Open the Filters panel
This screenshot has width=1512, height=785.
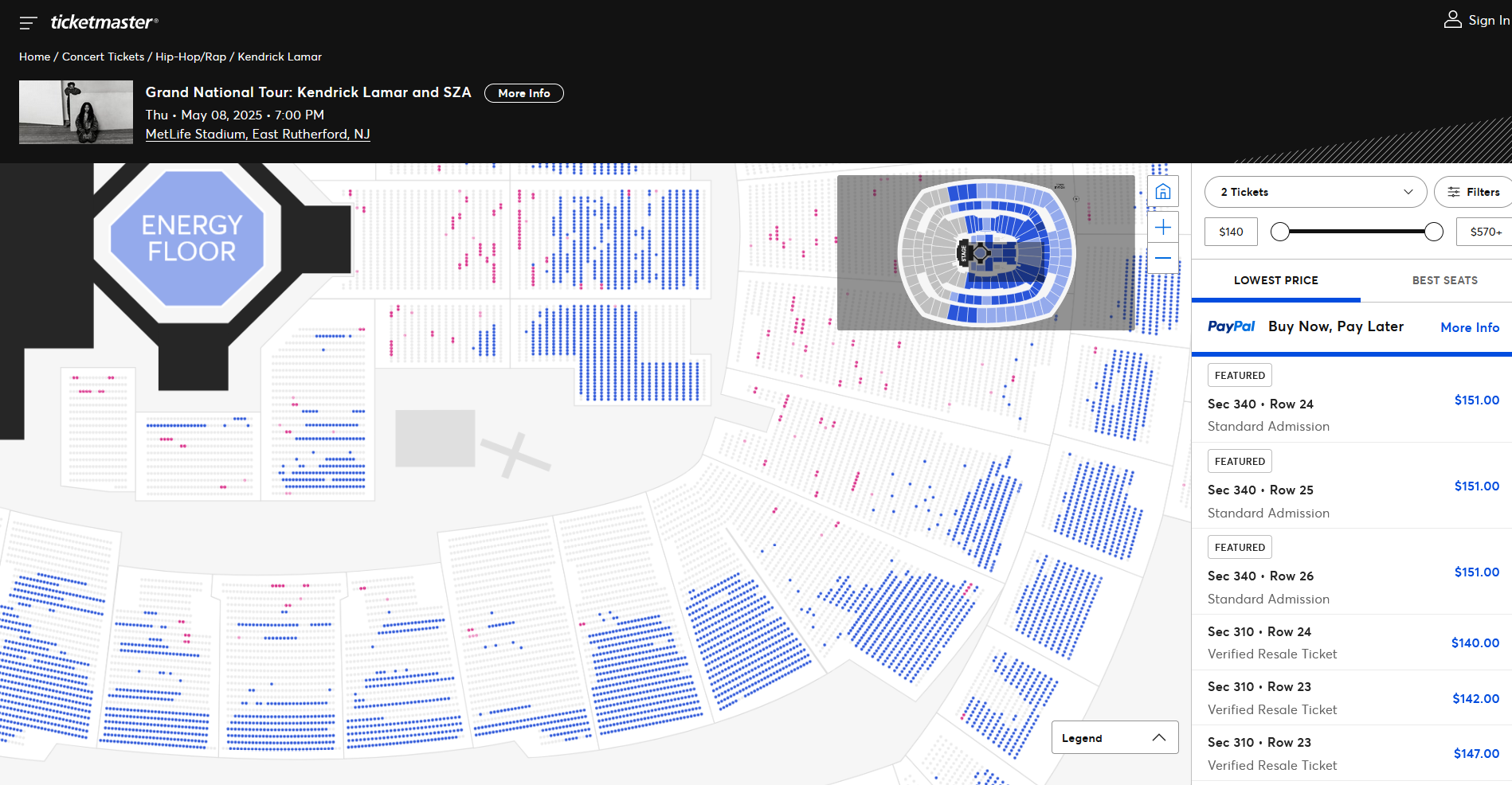coord(1473,192)
